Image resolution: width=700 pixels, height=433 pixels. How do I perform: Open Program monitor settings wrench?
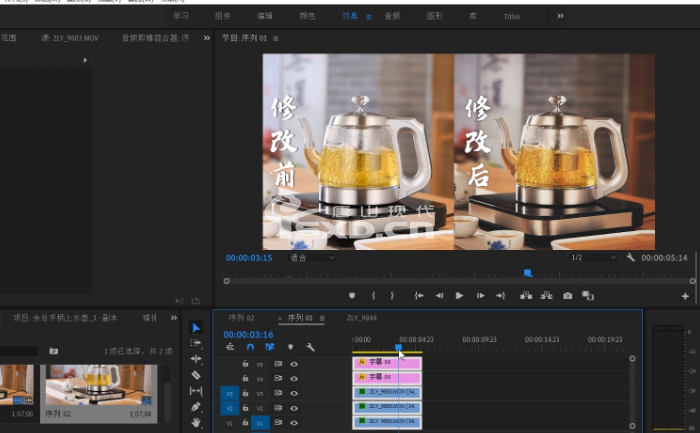(630, 258)
